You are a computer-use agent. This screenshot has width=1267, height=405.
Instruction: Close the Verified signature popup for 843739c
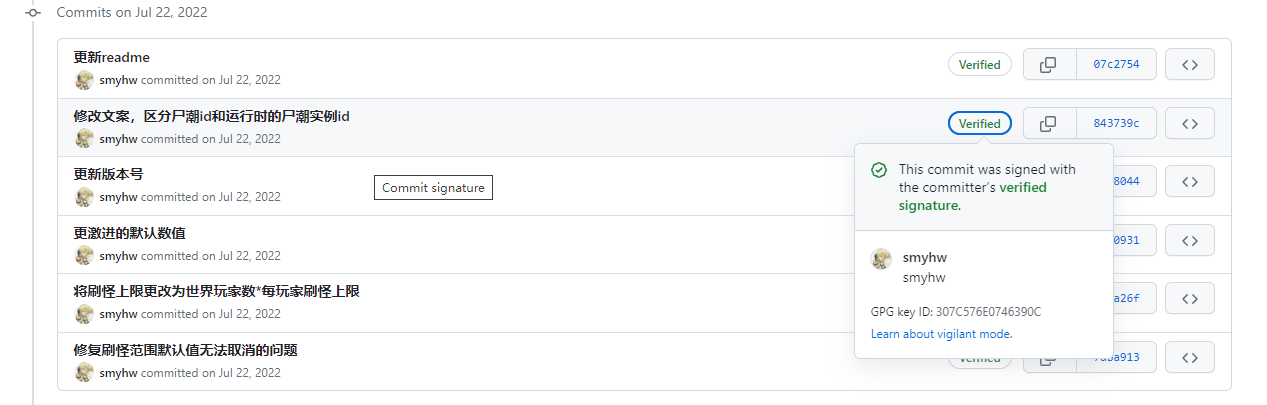click(x=979, y=124)
